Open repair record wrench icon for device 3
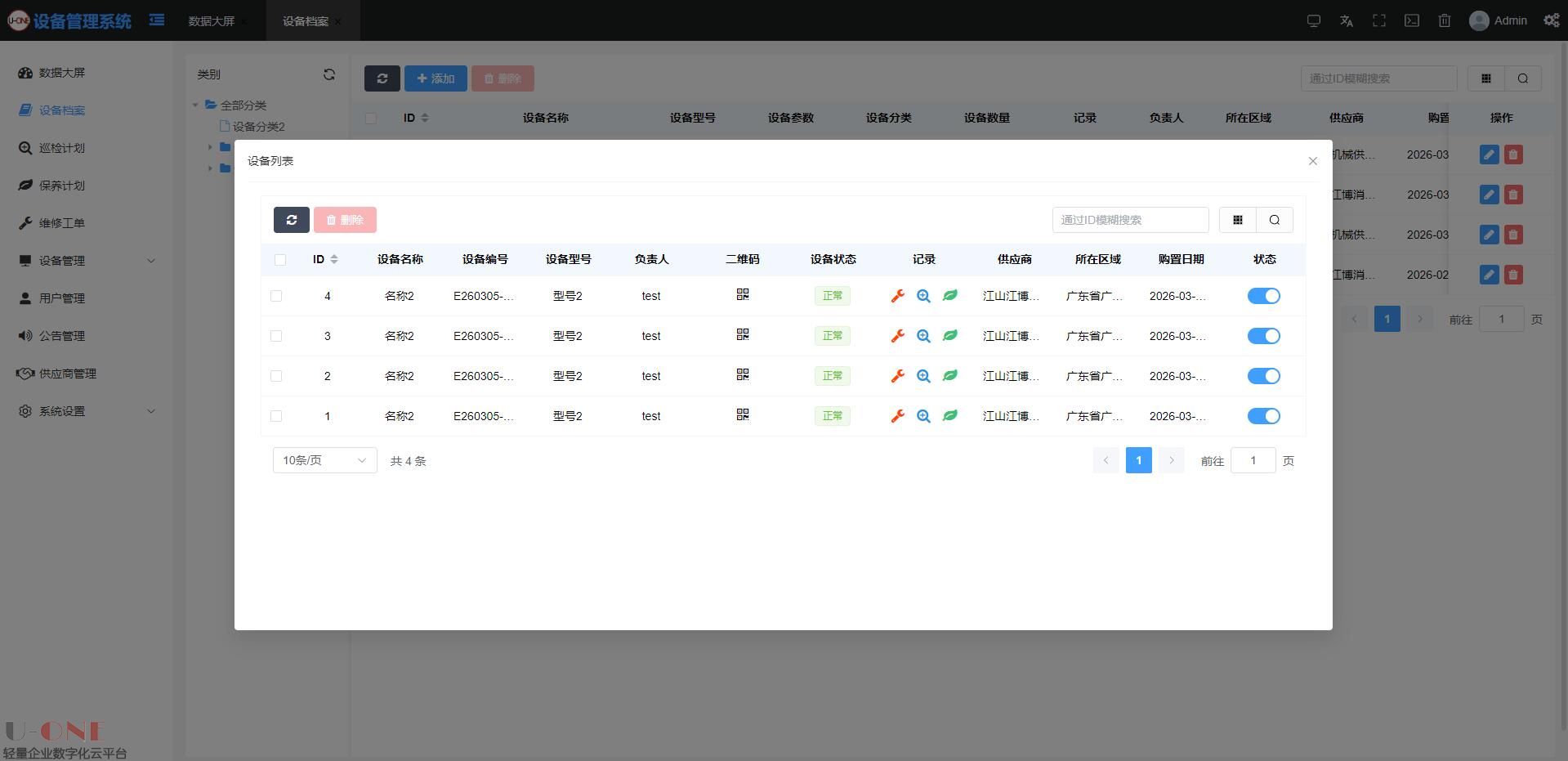This screenshot has width=1568, height=761. tap(897, 336)
